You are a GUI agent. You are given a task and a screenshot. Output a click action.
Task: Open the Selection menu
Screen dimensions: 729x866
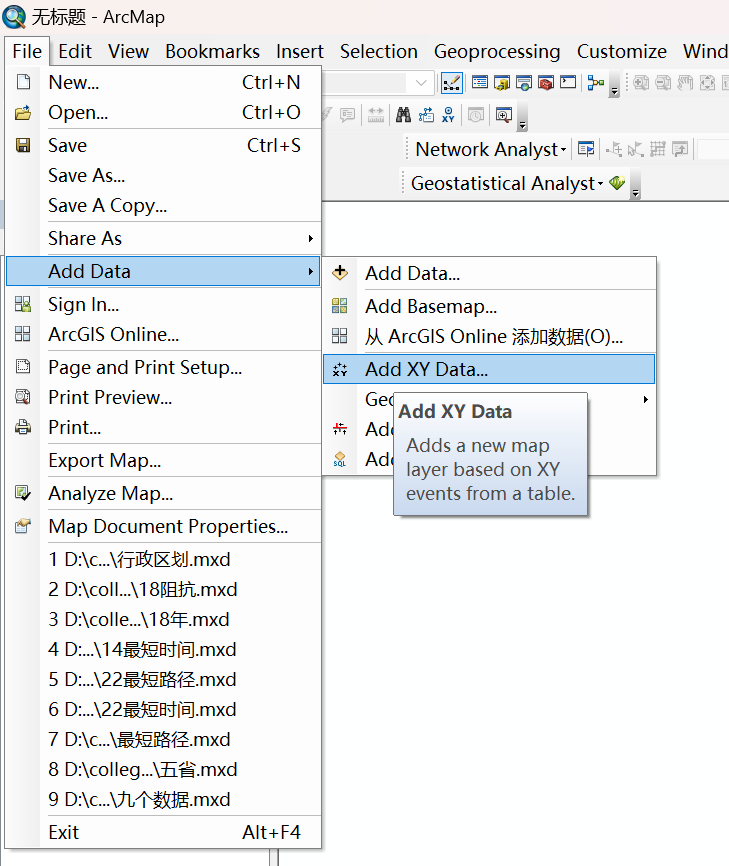pyautogui.click(x=379, y=51)
